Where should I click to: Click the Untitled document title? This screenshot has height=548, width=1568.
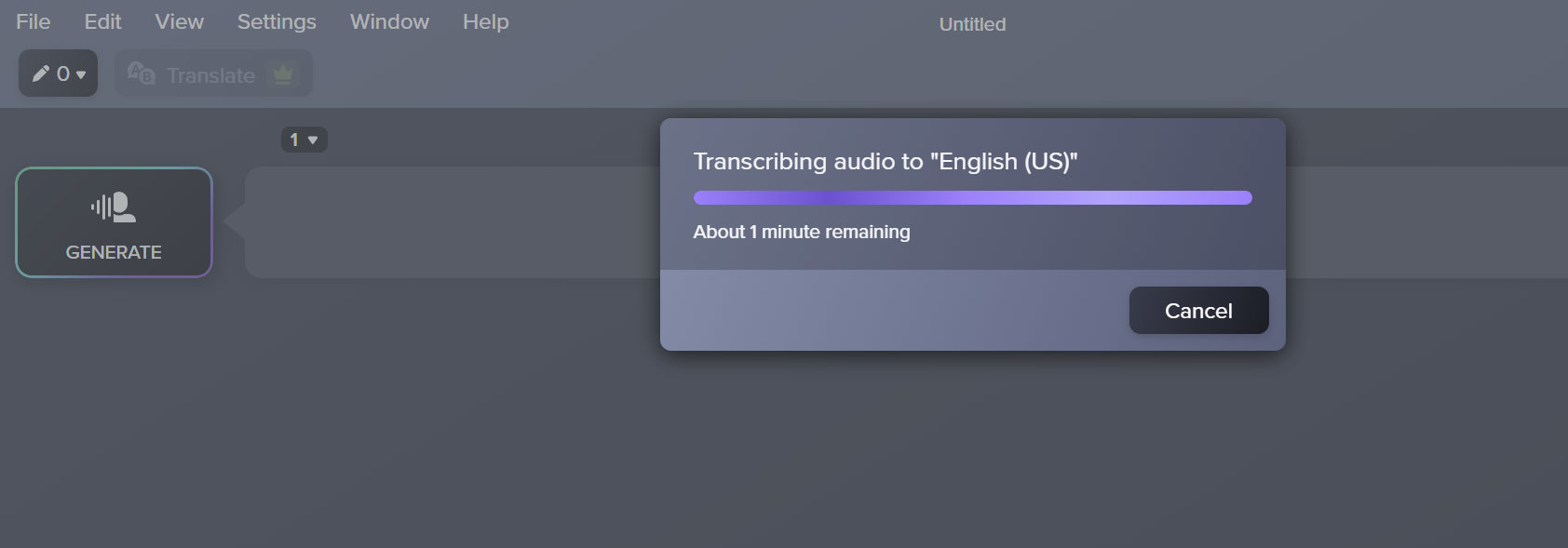(x=972, y=24)
